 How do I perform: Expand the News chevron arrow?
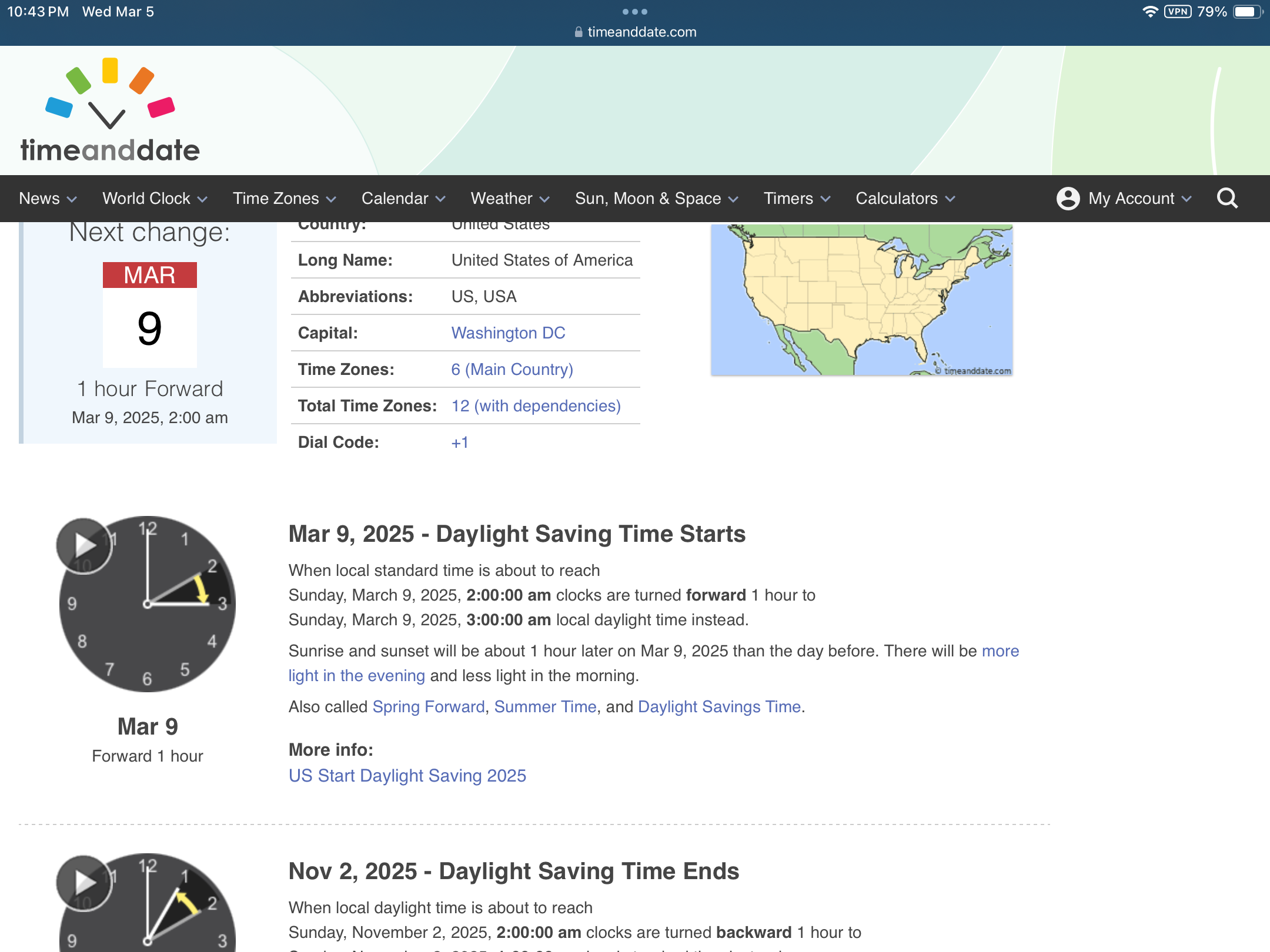coord(72,200)
